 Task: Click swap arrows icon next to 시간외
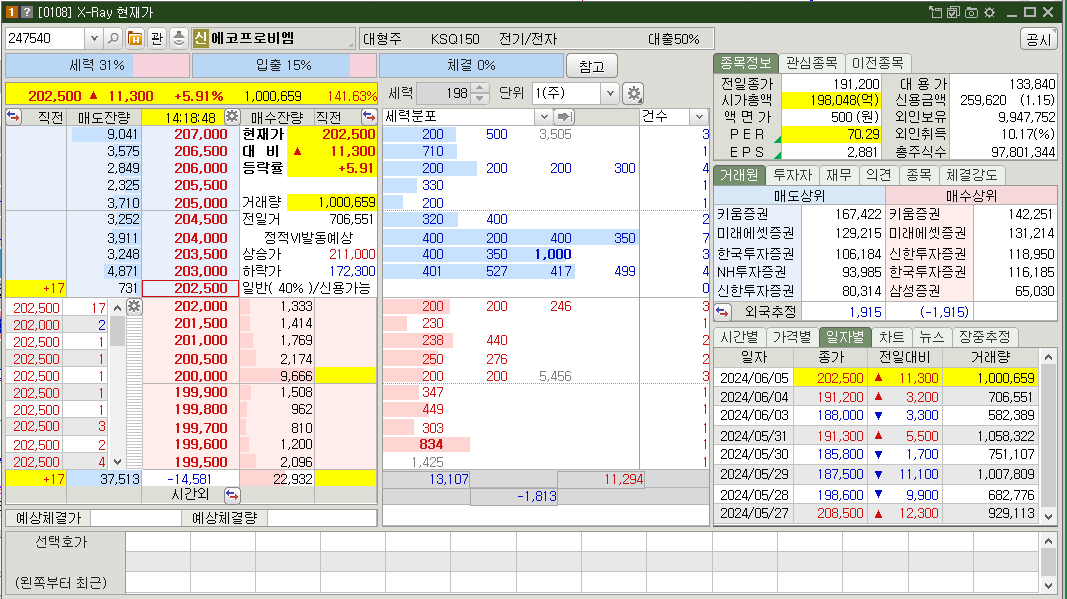click(232, 495)
